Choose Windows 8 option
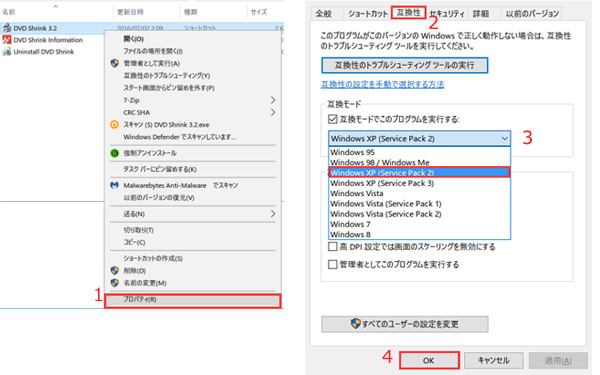The image size is (600, 375). point(419,234)
